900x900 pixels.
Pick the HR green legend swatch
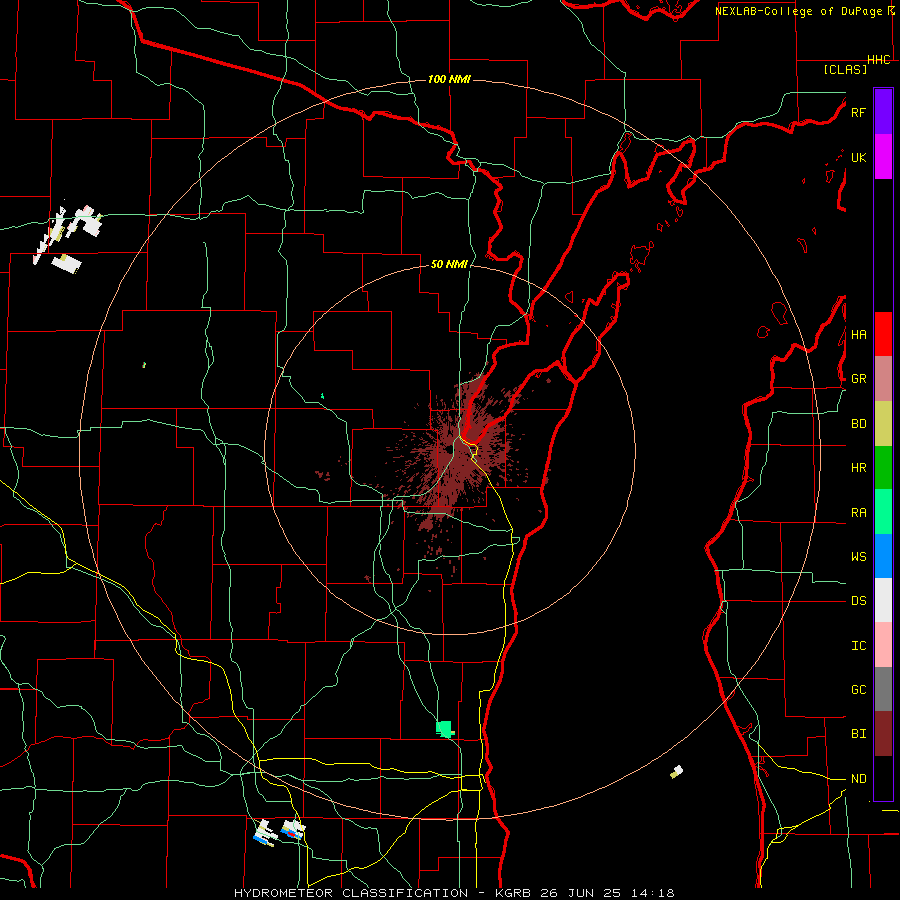click(883, 467)
